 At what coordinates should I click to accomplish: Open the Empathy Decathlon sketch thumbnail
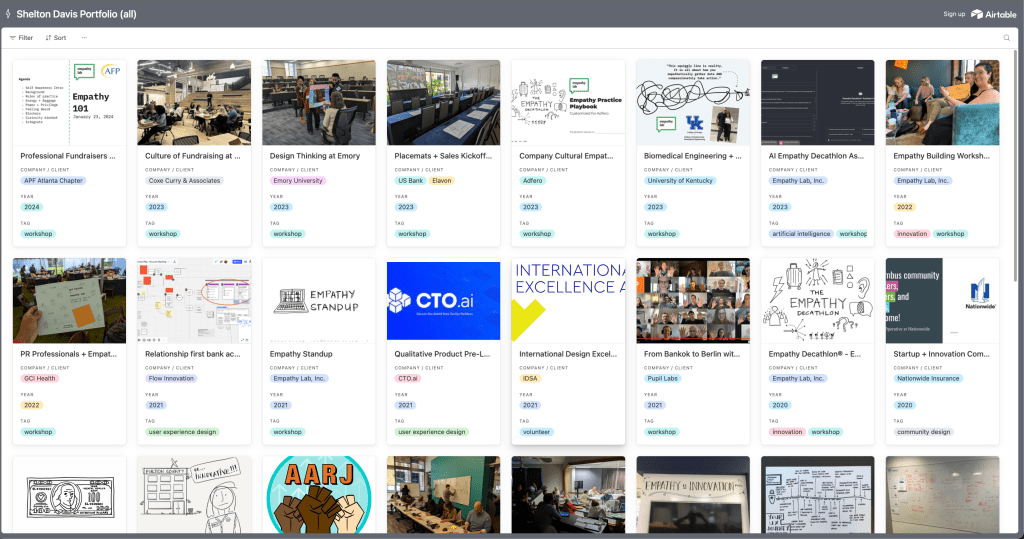[817, 300]
